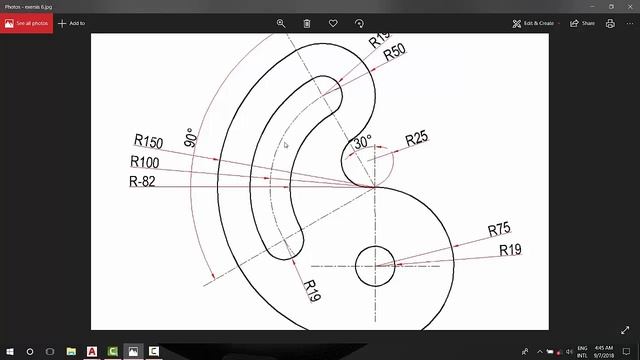Click the 90° angle label
This screenshot has width=640, height=360.
point(190,138)
